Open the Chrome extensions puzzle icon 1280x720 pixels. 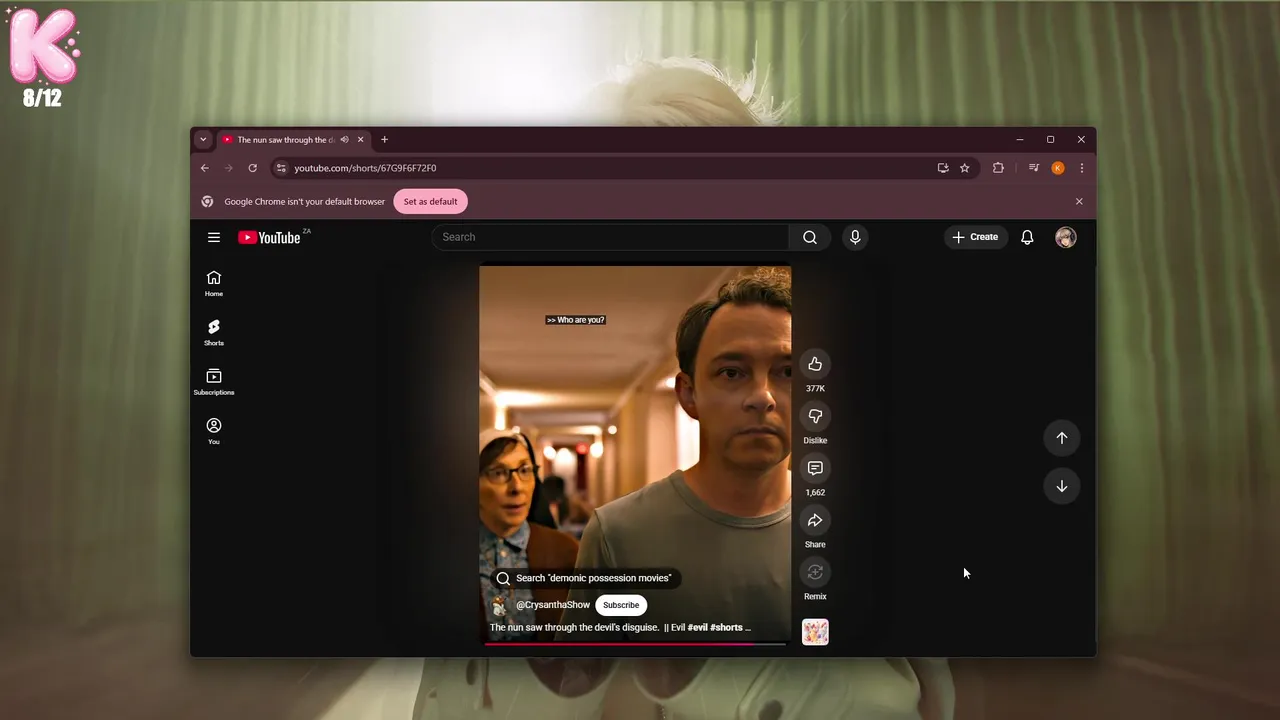(998, 168)
